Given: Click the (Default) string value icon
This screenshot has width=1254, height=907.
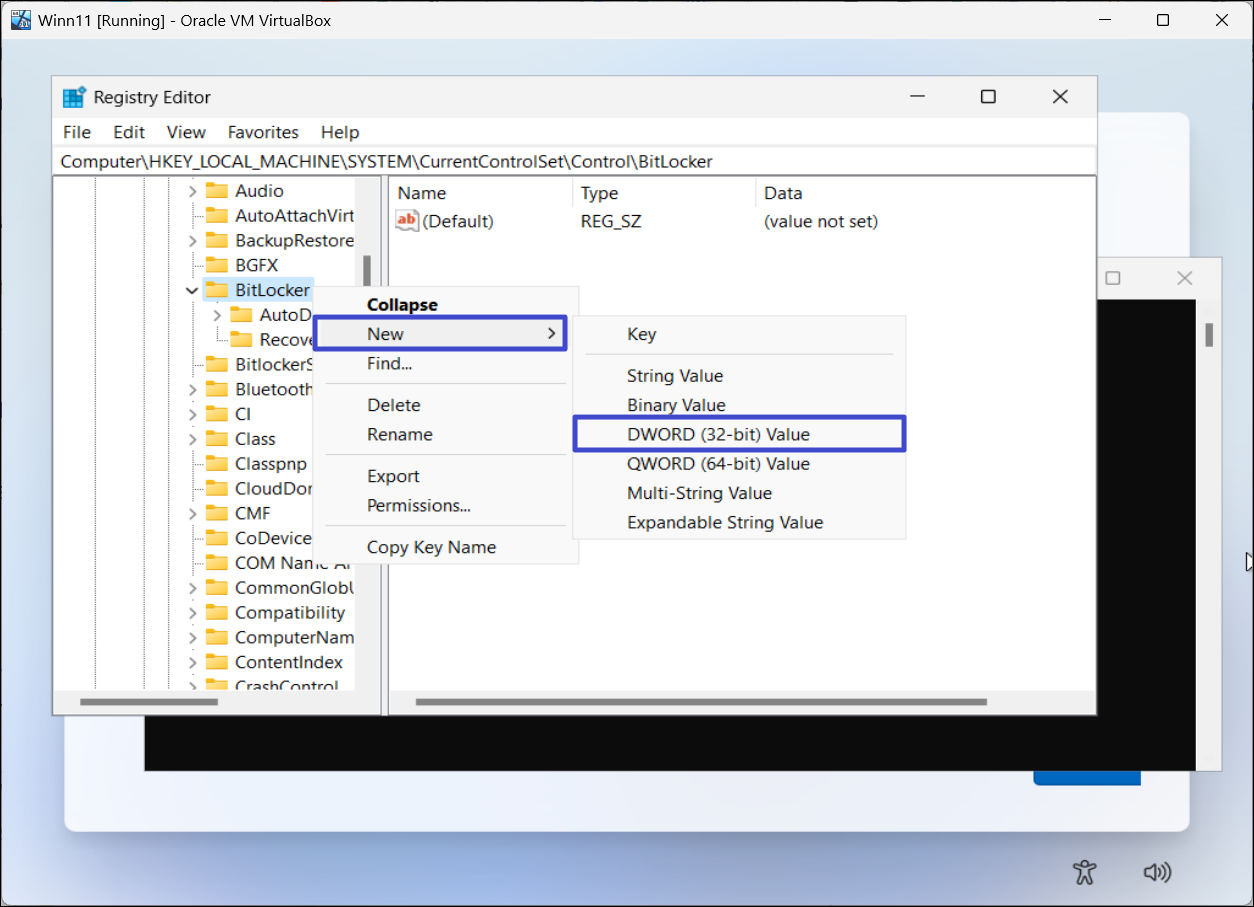Looking at the screenshot, I should point(407,221).
